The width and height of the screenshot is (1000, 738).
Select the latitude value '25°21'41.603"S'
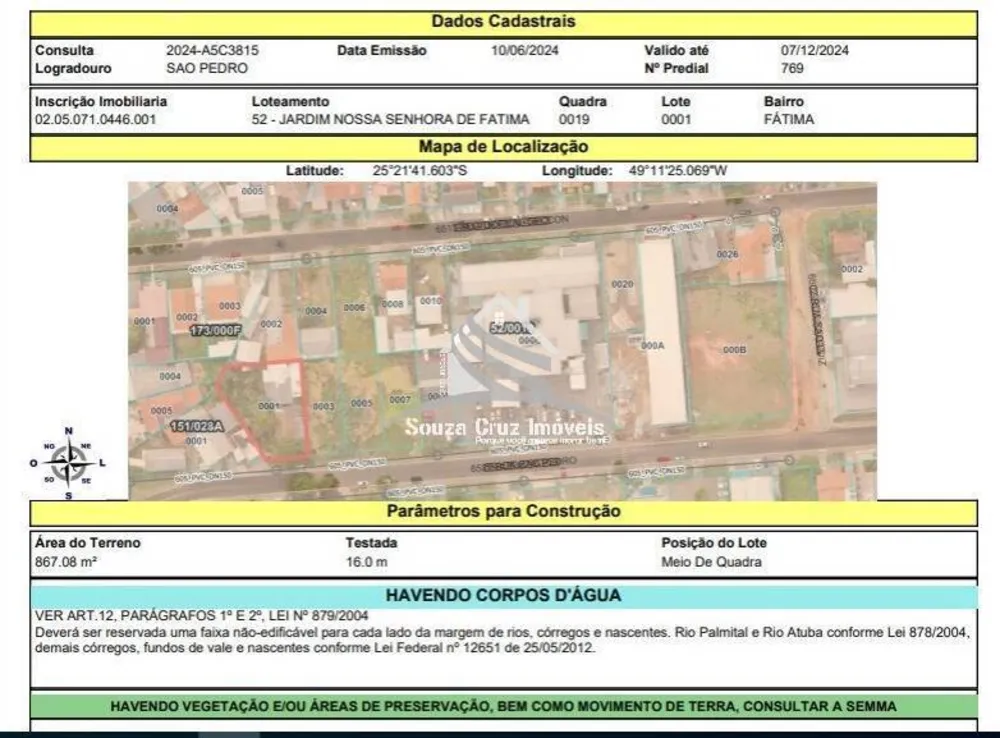coord(420,170)
